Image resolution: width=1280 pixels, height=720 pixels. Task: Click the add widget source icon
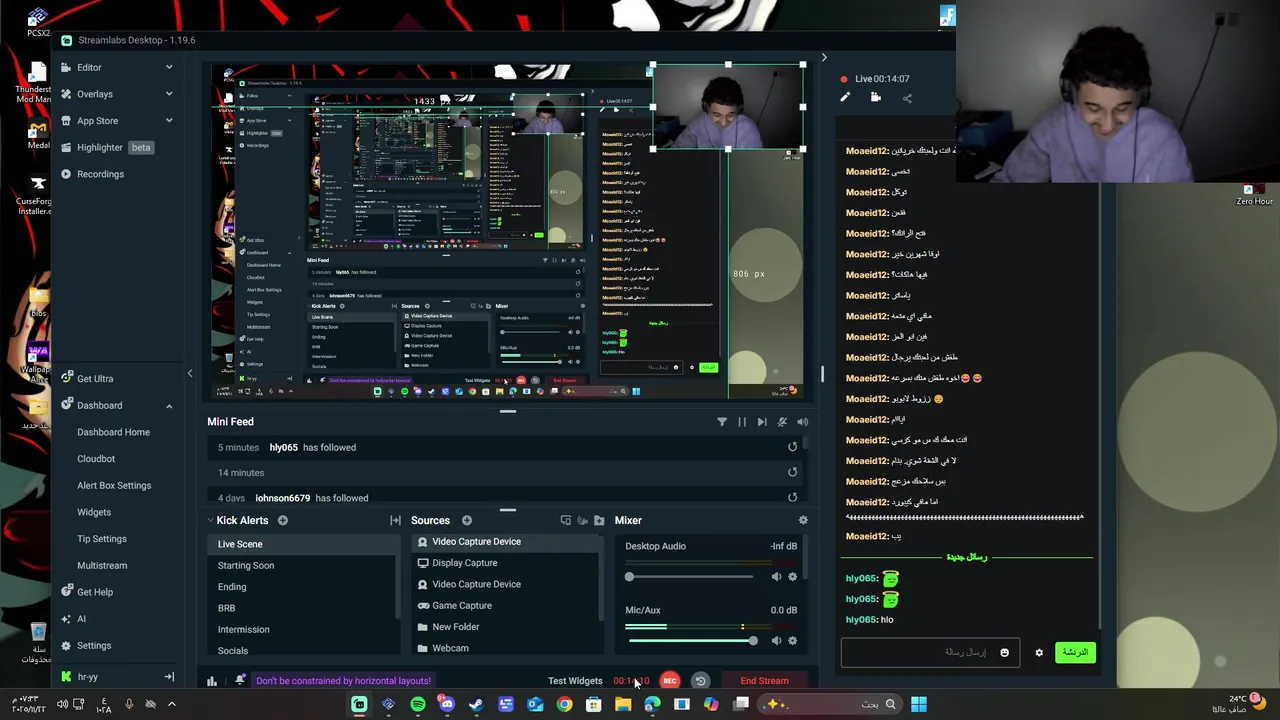566,520
